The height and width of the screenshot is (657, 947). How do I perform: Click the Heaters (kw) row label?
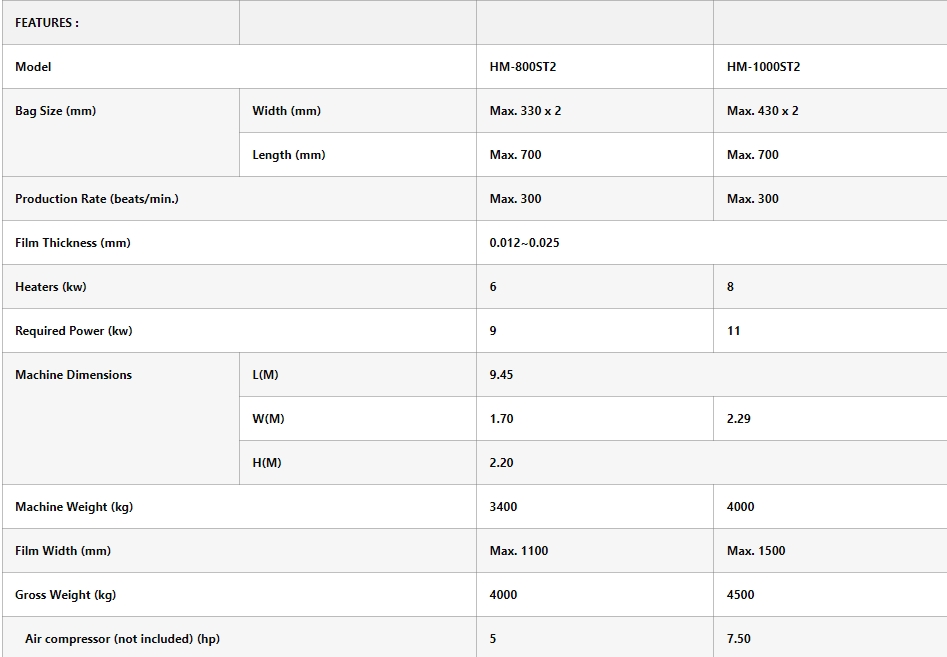tap(51, 287)
